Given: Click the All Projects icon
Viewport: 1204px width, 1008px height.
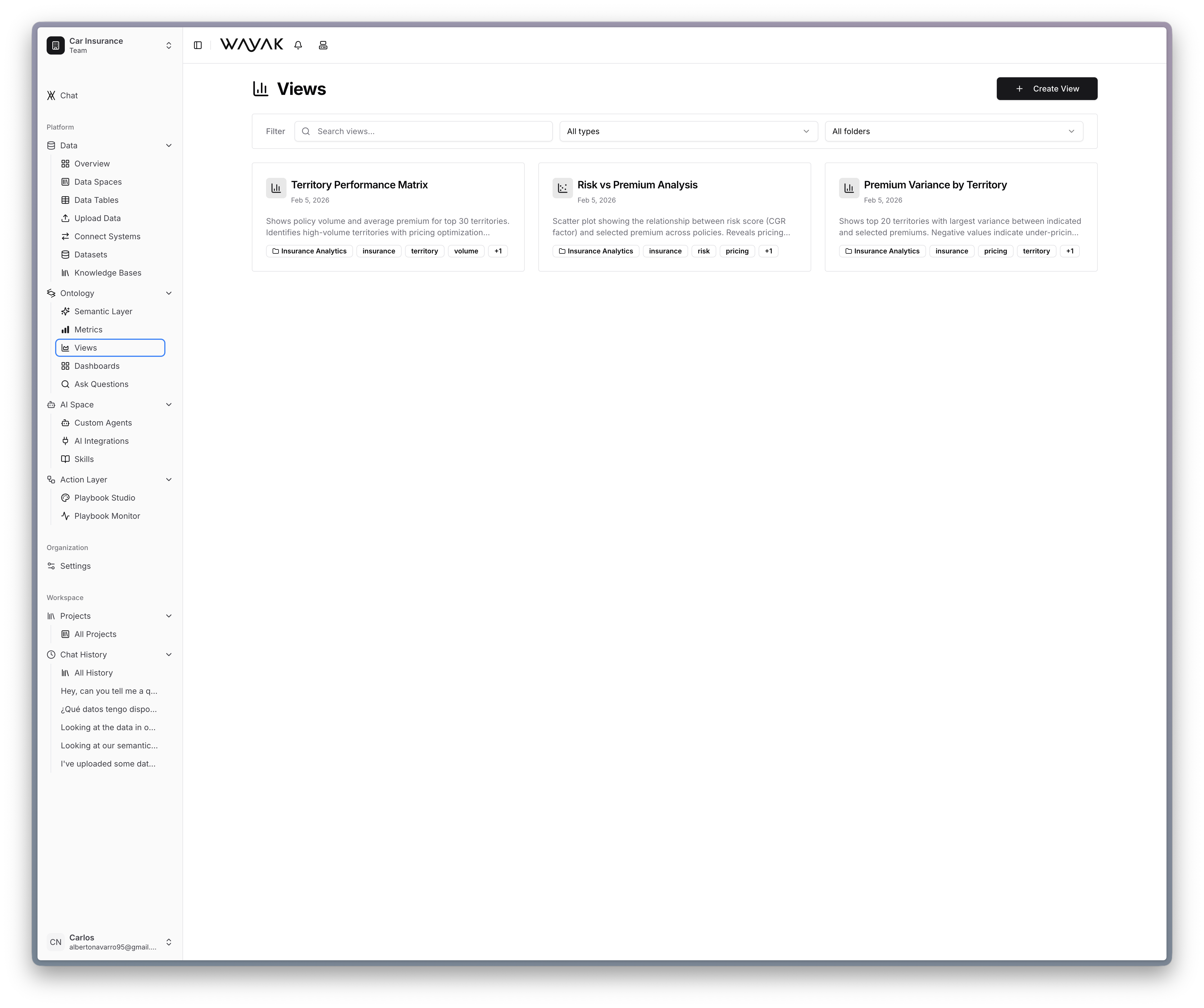Looking at the screenshot, I should (65, 634).
